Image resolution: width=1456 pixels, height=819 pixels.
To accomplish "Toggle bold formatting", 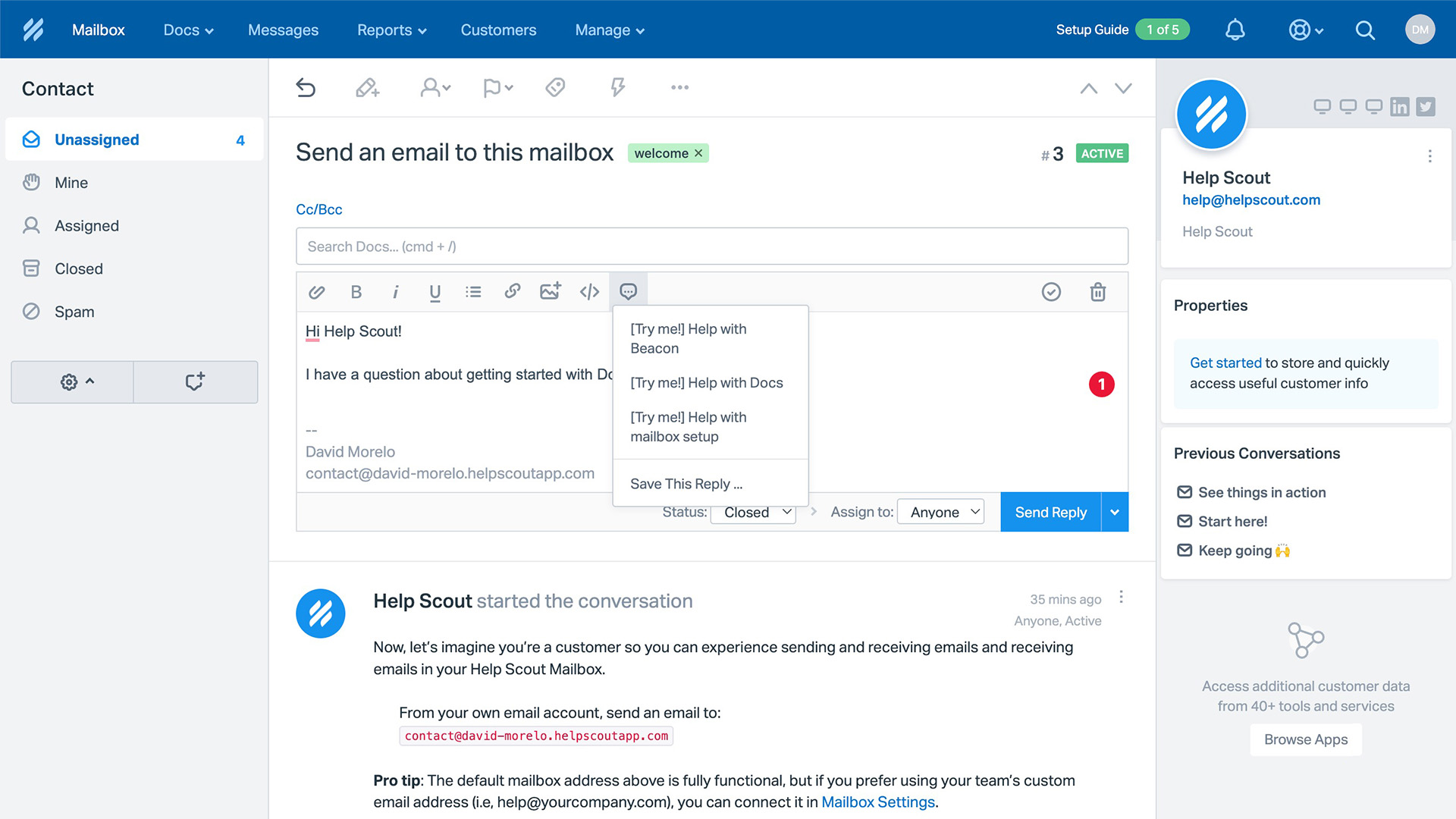I will (356, 292).
